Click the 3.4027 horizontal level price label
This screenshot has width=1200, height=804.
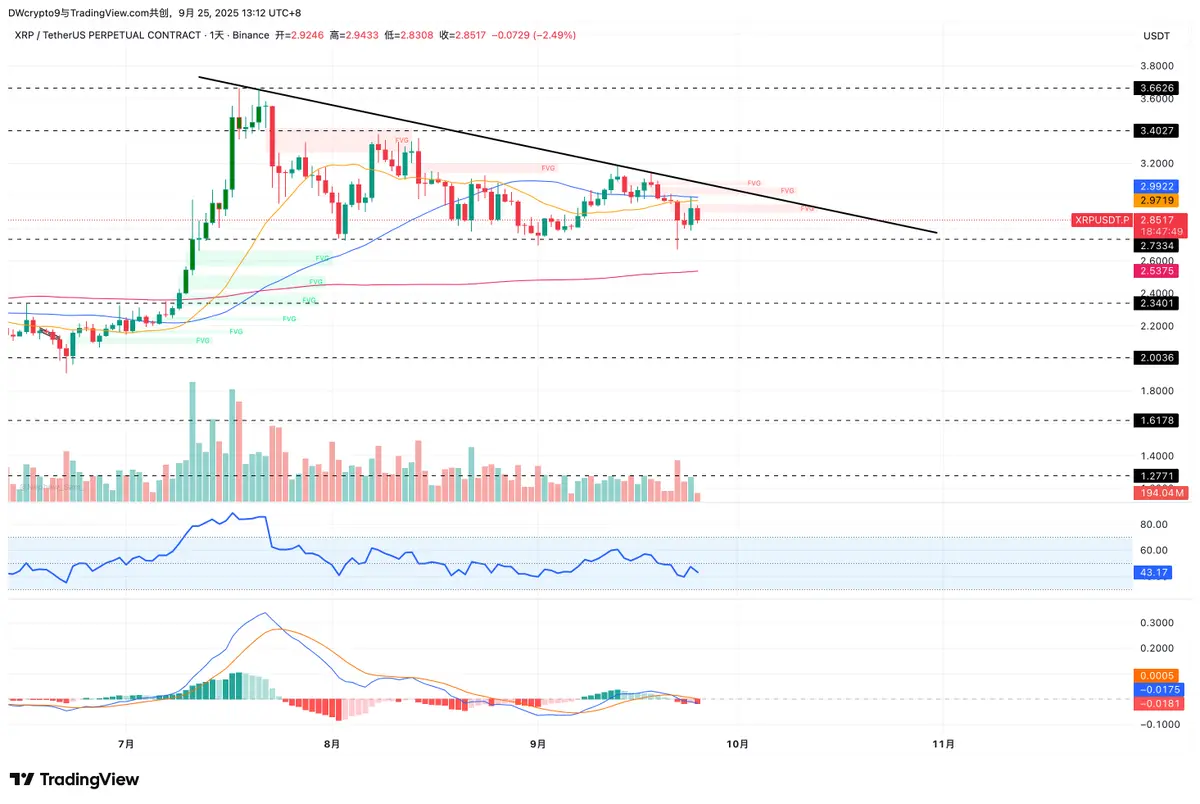(x=1159, y=130)
